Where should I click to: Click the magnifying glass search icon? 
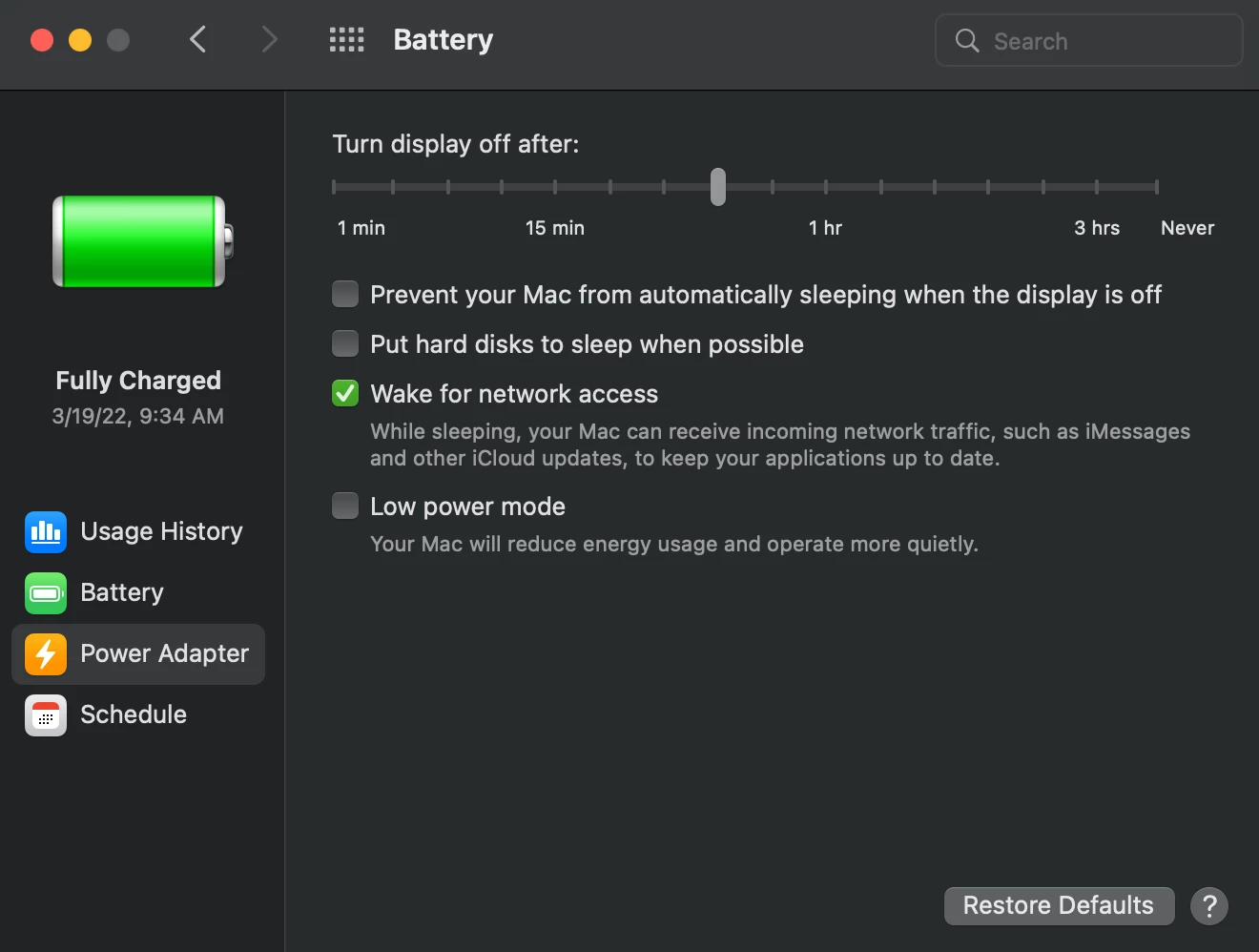coord(967,41)
